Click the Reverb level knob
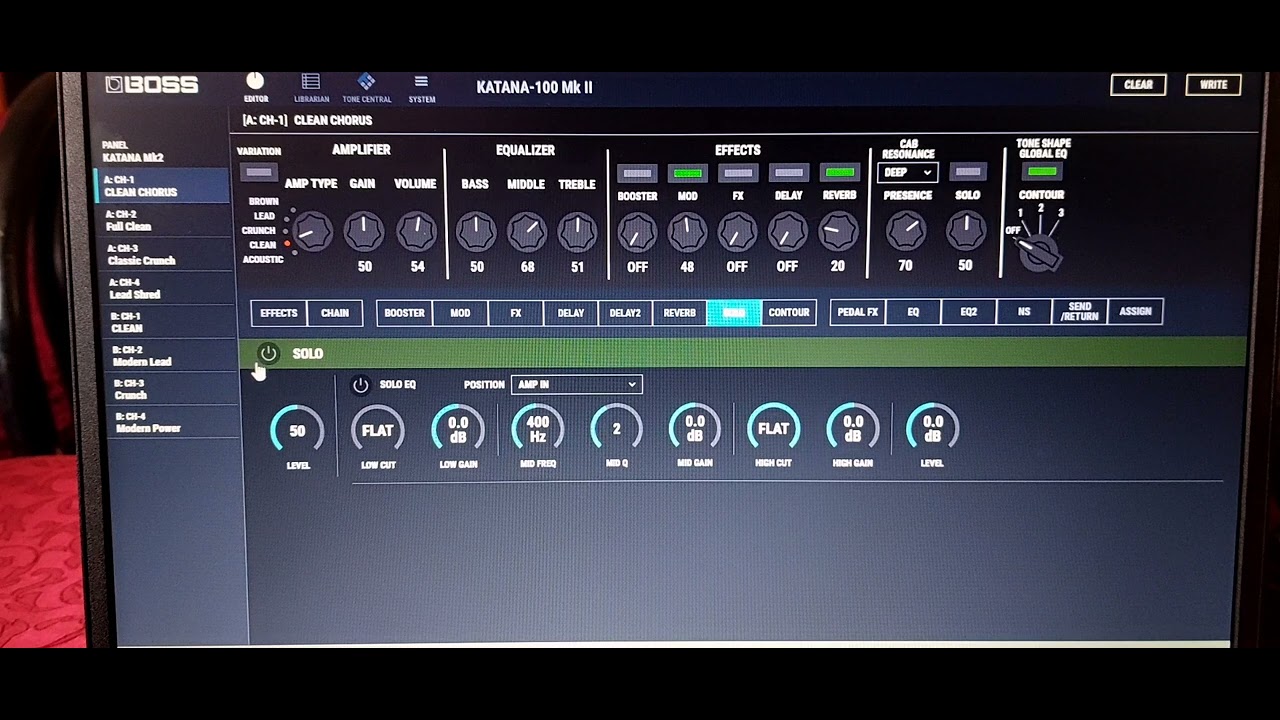 [x=837, y=233]
